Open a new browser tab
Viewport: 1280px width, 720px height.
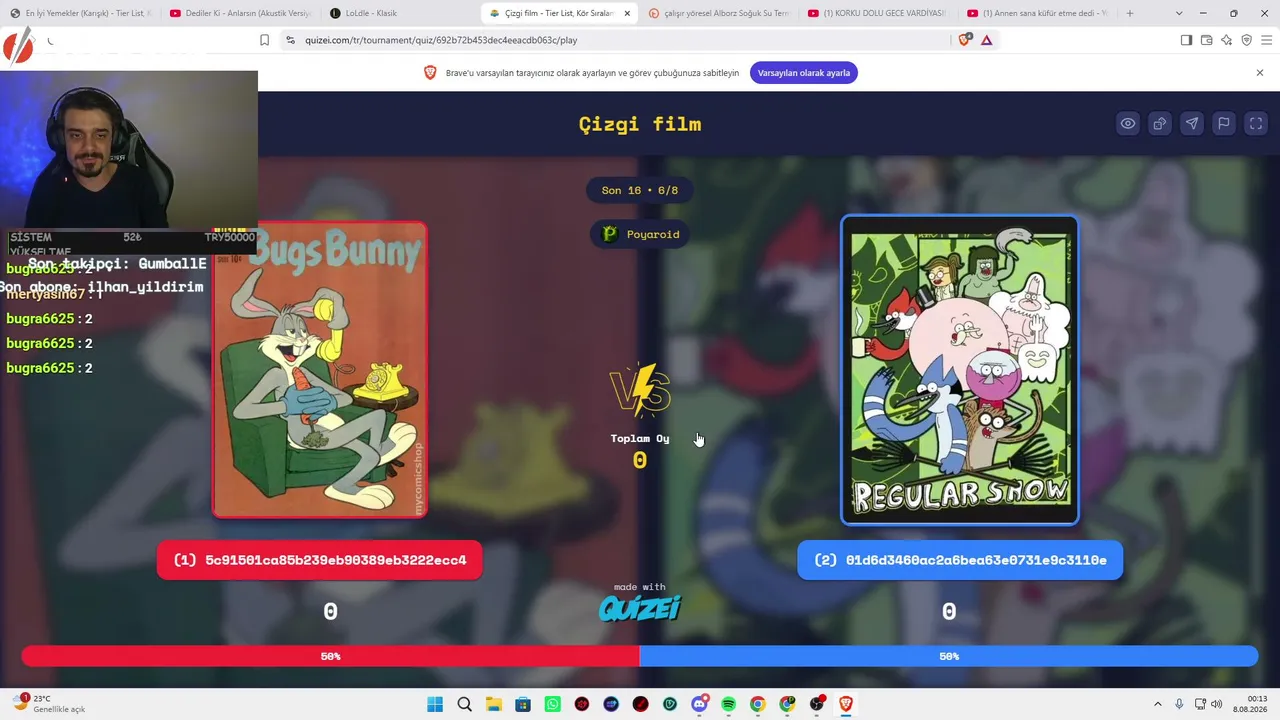(x=1130, y=13)
